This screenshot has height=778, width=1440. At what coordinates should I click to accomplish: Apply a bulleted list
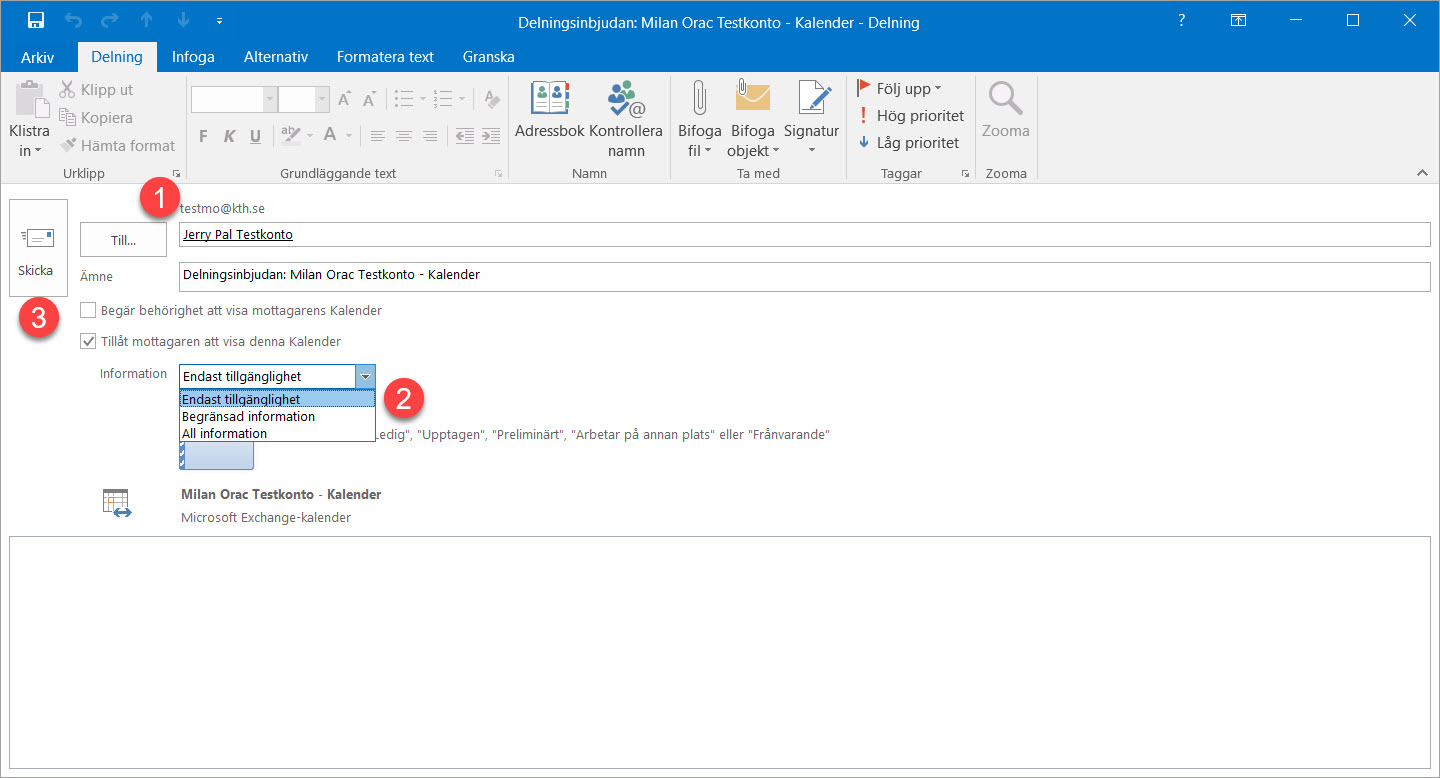tap(404, 99)
